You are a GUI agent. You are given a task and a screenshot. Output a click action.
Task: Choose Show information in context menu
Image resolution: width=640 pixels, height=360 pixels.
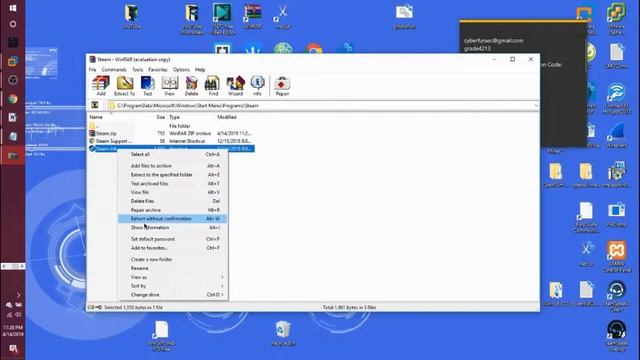(173, 228)
